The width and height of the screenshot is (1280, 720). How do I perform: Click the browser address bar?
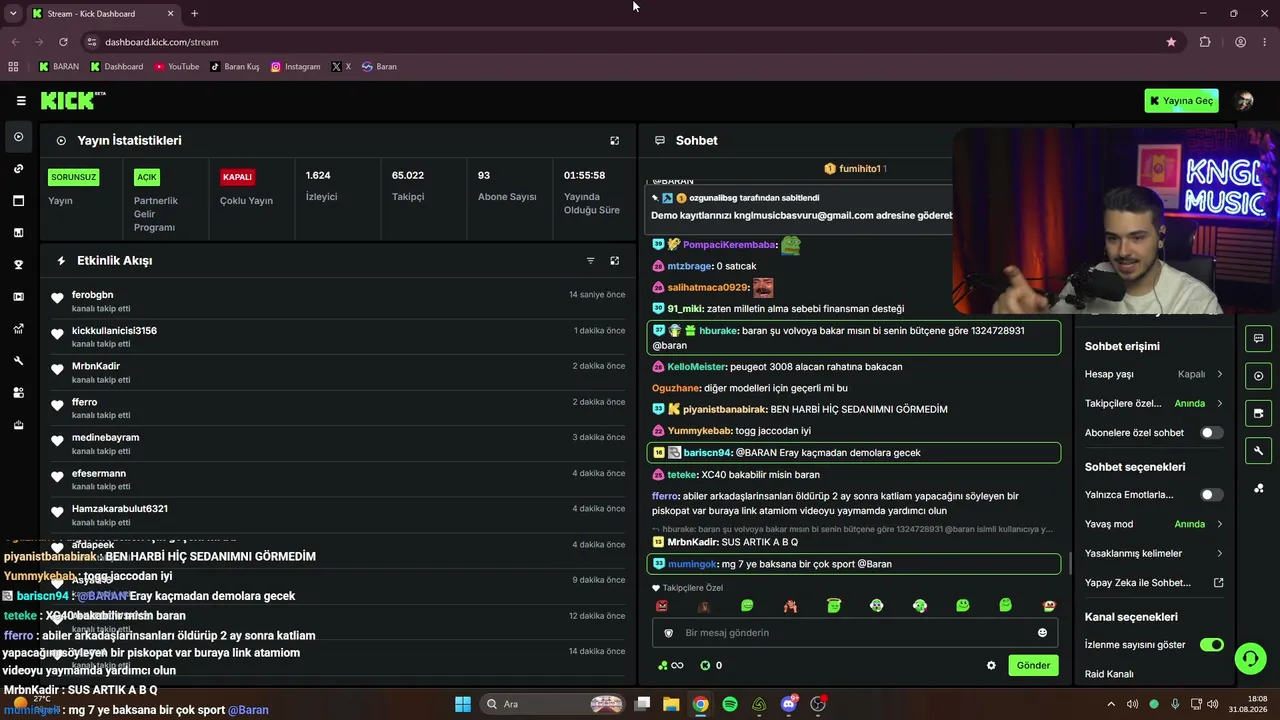pyautogui.click(x=628, y=42)
